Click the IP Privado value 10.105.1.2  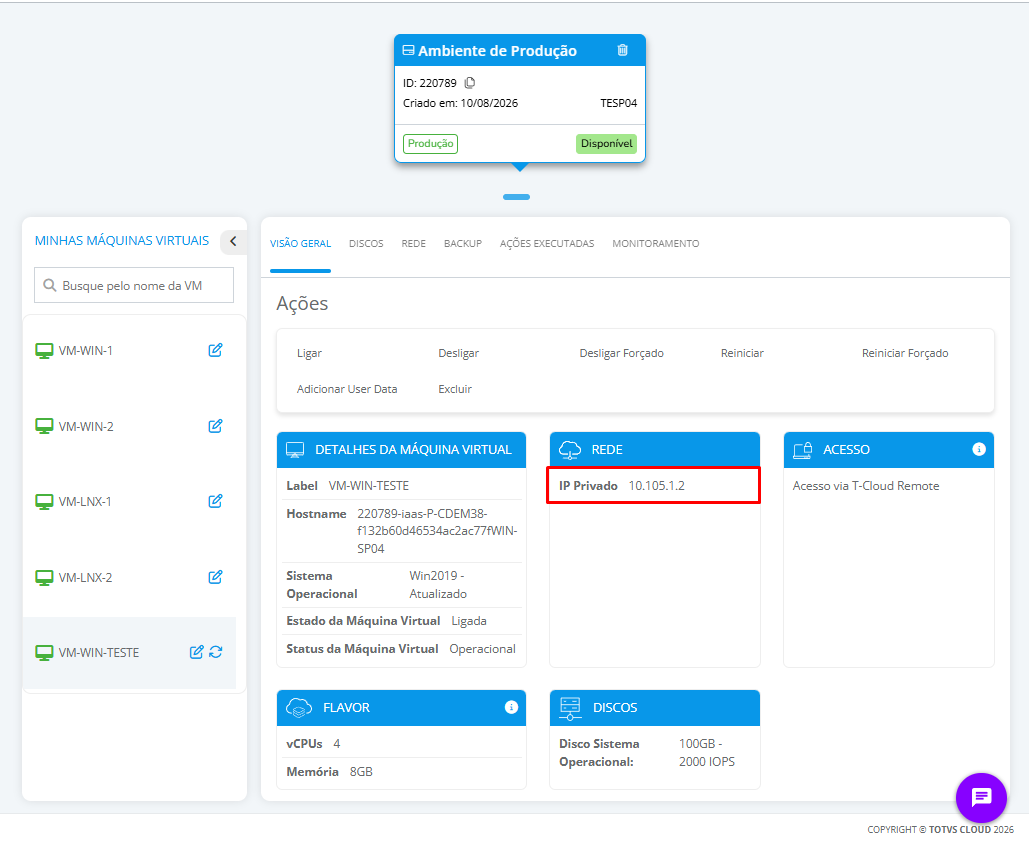click(656, 486)
